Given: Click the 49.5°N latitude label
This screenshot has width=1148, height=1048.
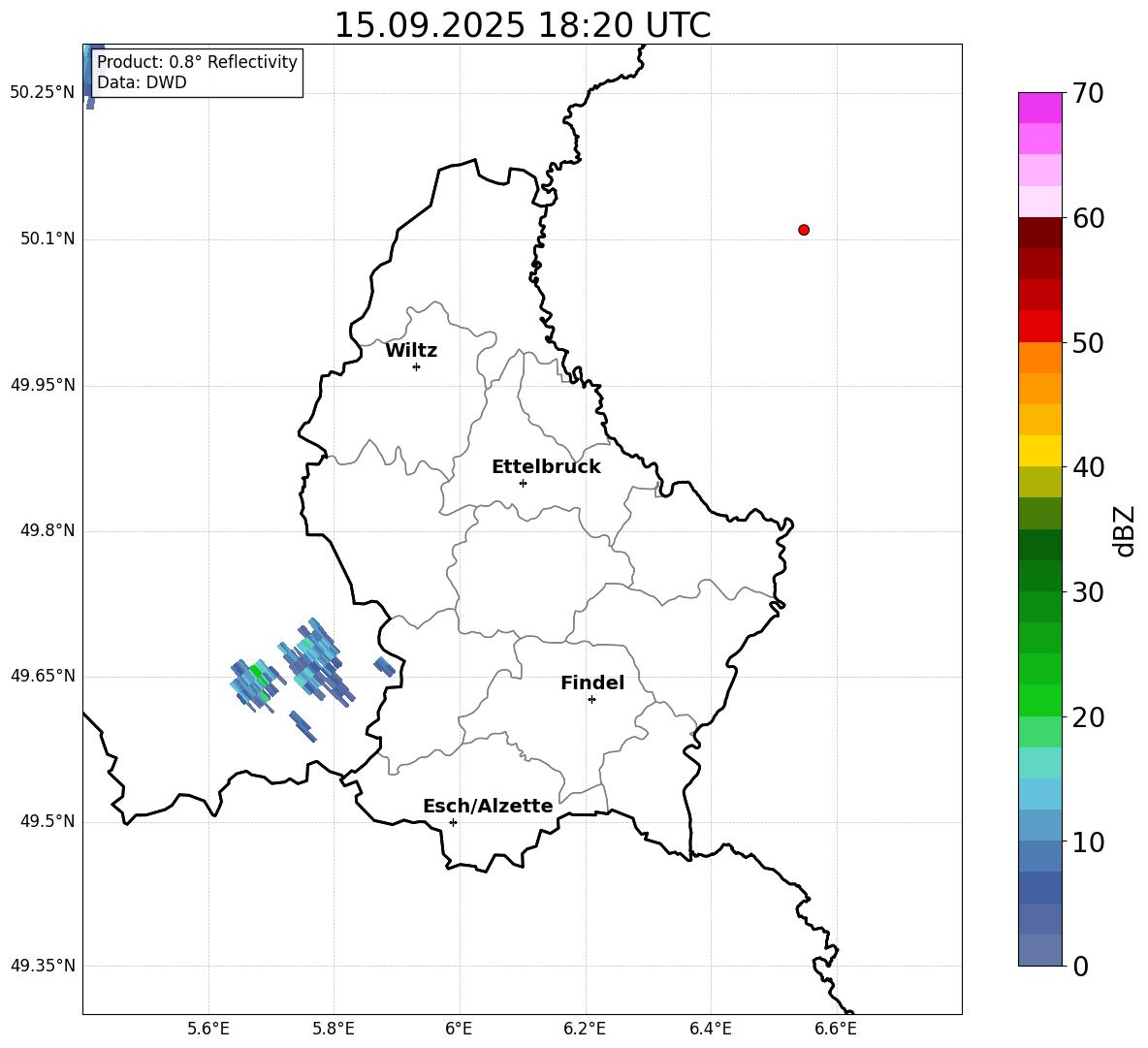Looking at the screenshot, I should click(x=48, y=821).
